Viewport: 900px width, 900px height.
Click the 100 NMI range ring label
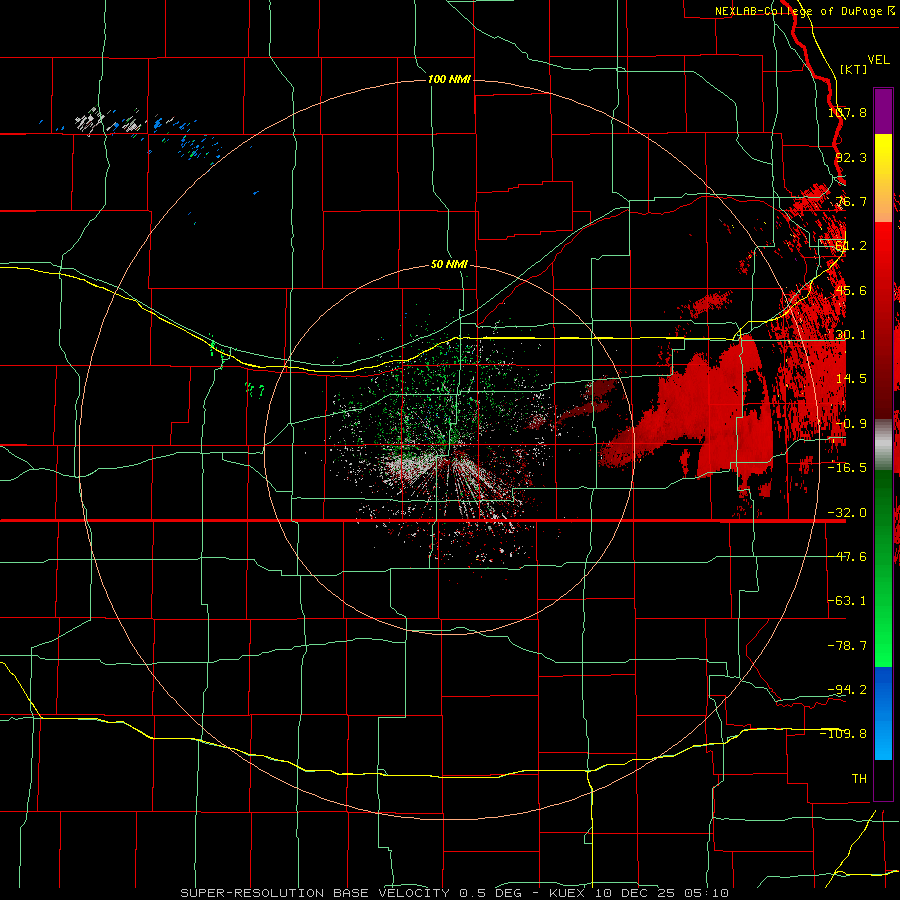click(449, 79)
